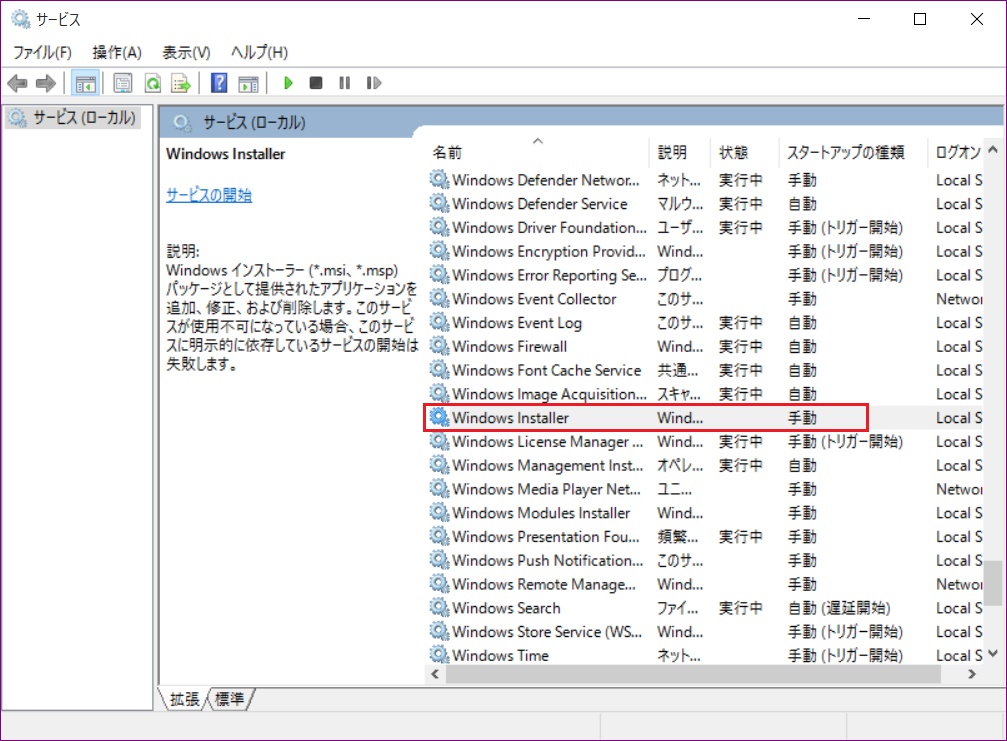Open the ヘルプ(H) menu

(259, 52)
